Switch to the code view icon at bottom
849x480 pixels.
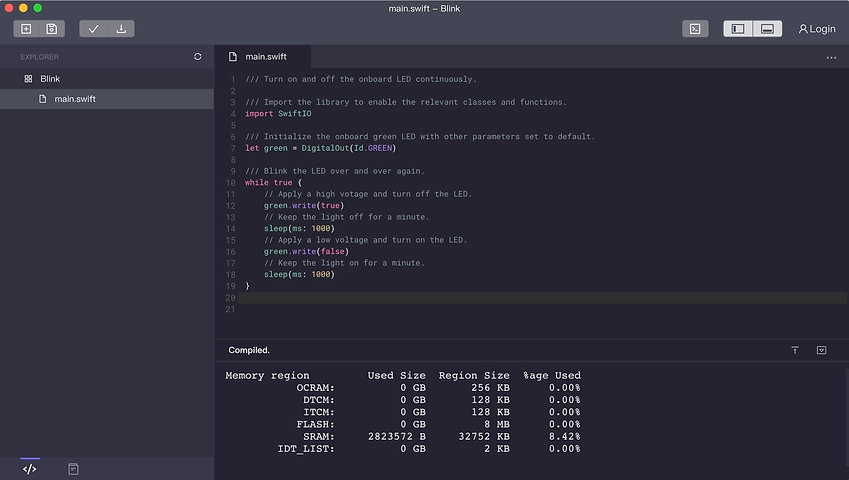tap(30, 469)
